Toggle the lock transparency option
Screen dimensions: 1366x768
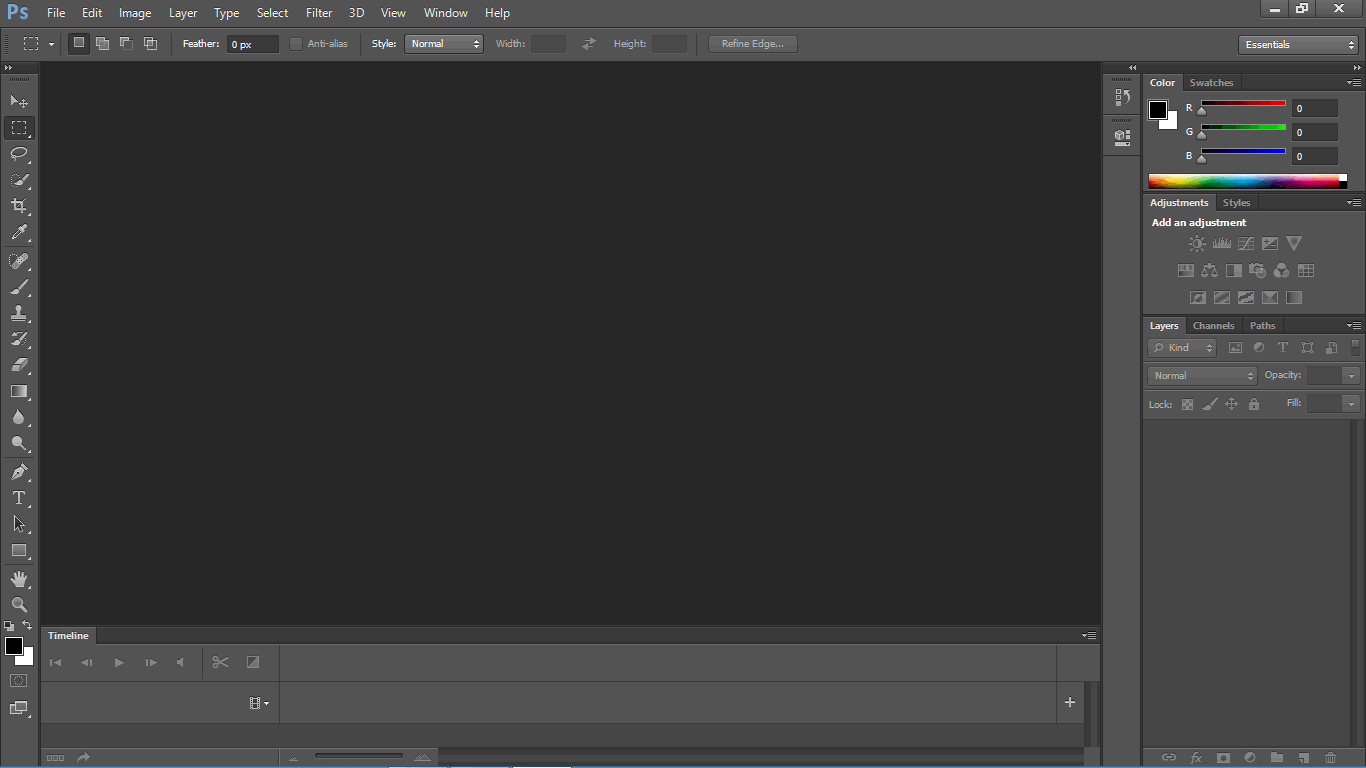tap(1187, 404)
